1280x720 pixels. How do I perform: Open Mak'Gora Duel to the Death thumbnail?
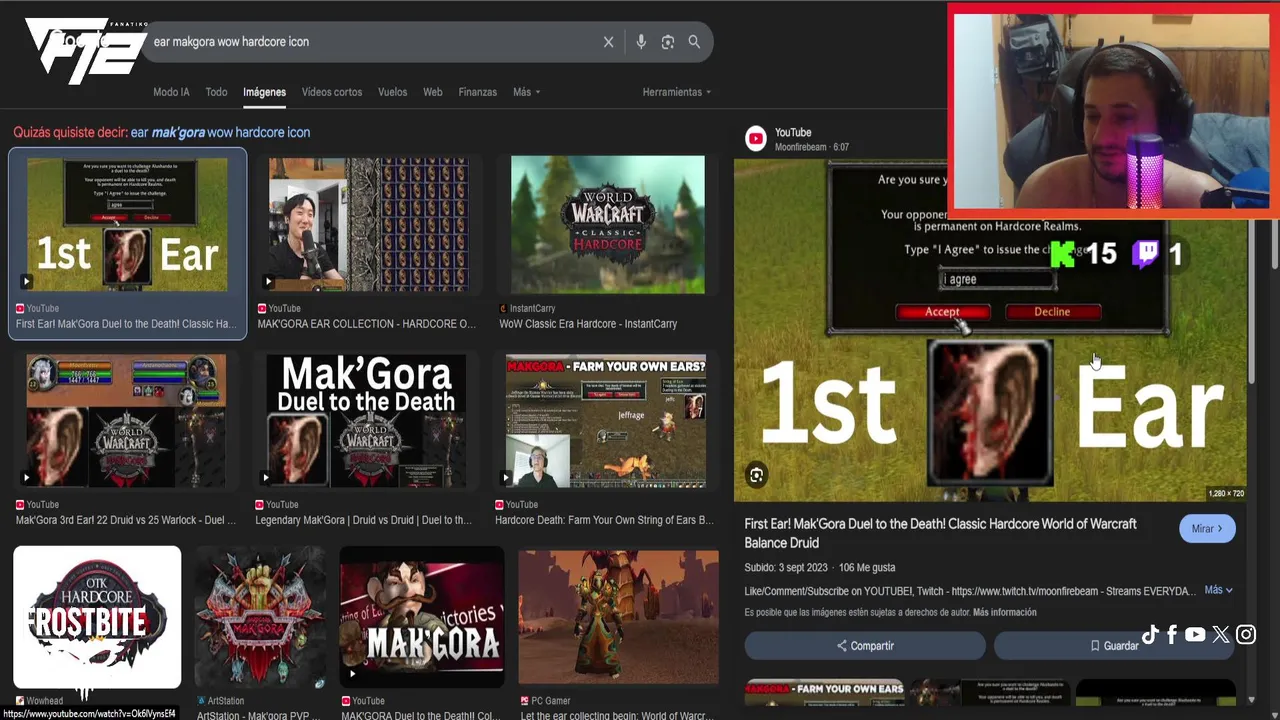[x=366, y=421]
